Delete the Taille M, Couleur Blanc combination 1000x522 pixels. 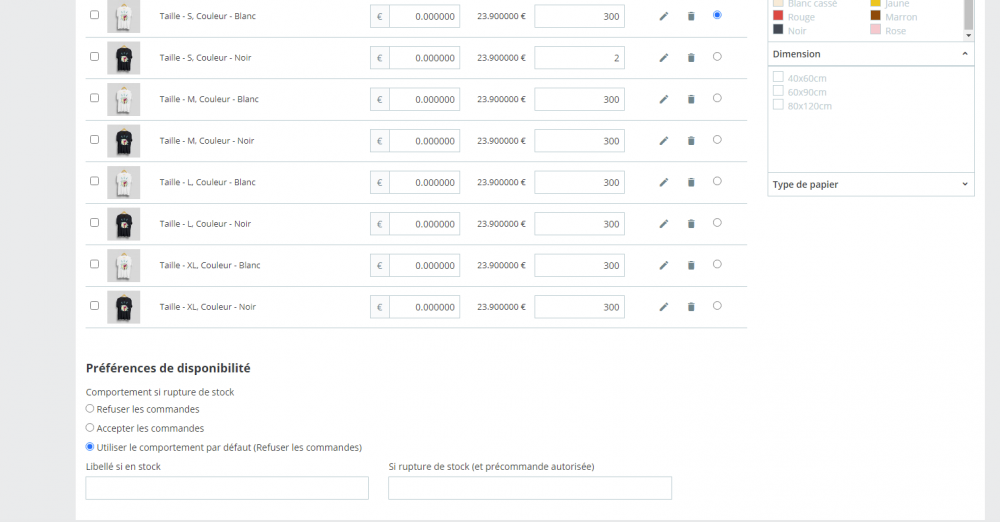(x=691, y=99)
